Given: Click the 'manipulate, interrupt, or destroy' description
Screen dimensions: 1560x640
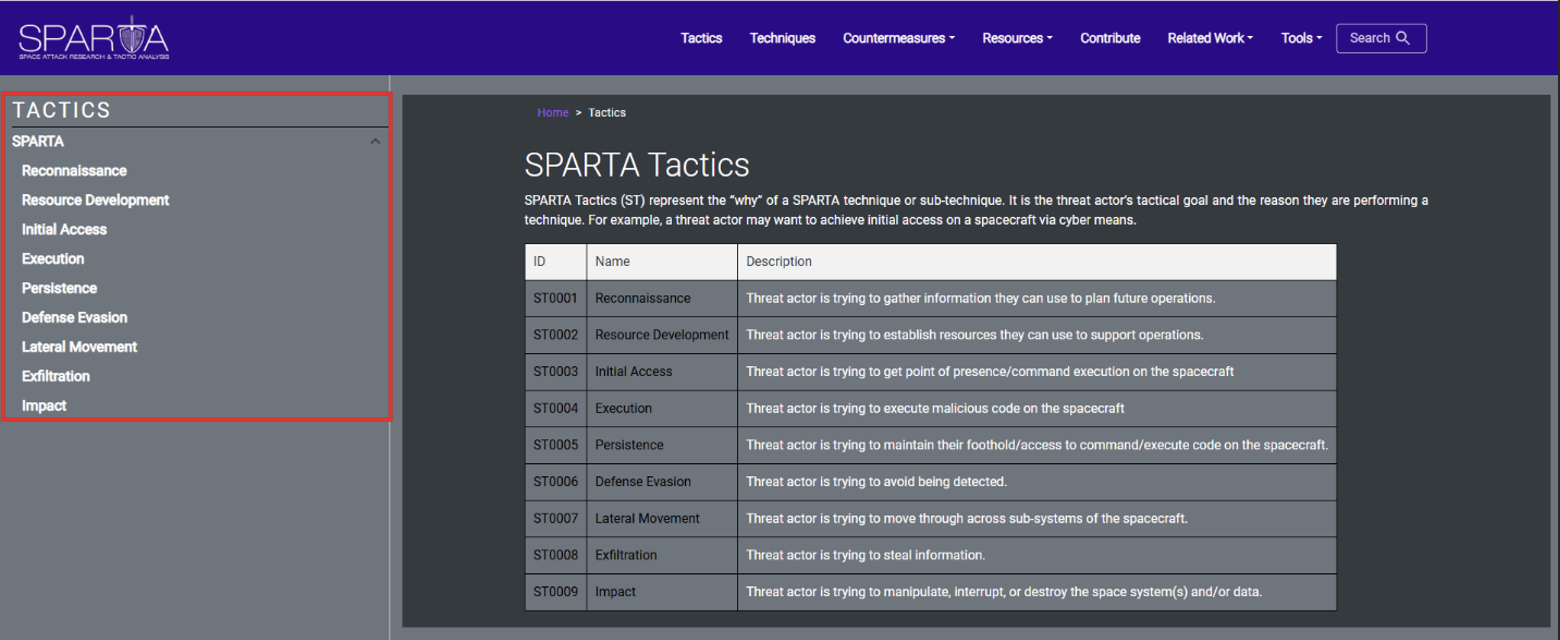Looking at the screenshot, I should [1037, 592].
